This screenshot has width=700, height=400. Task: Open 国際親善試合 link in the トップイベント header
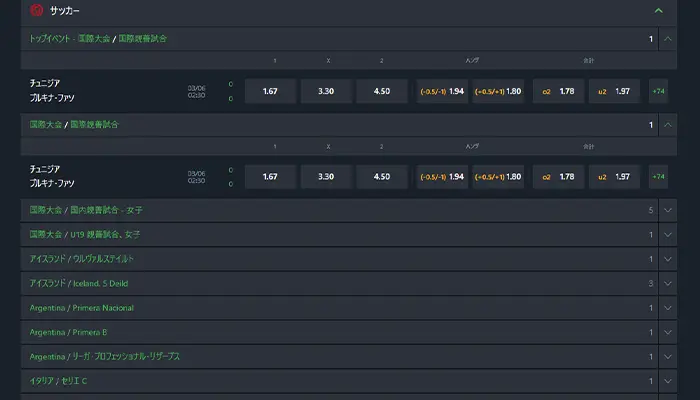[142, 39]
